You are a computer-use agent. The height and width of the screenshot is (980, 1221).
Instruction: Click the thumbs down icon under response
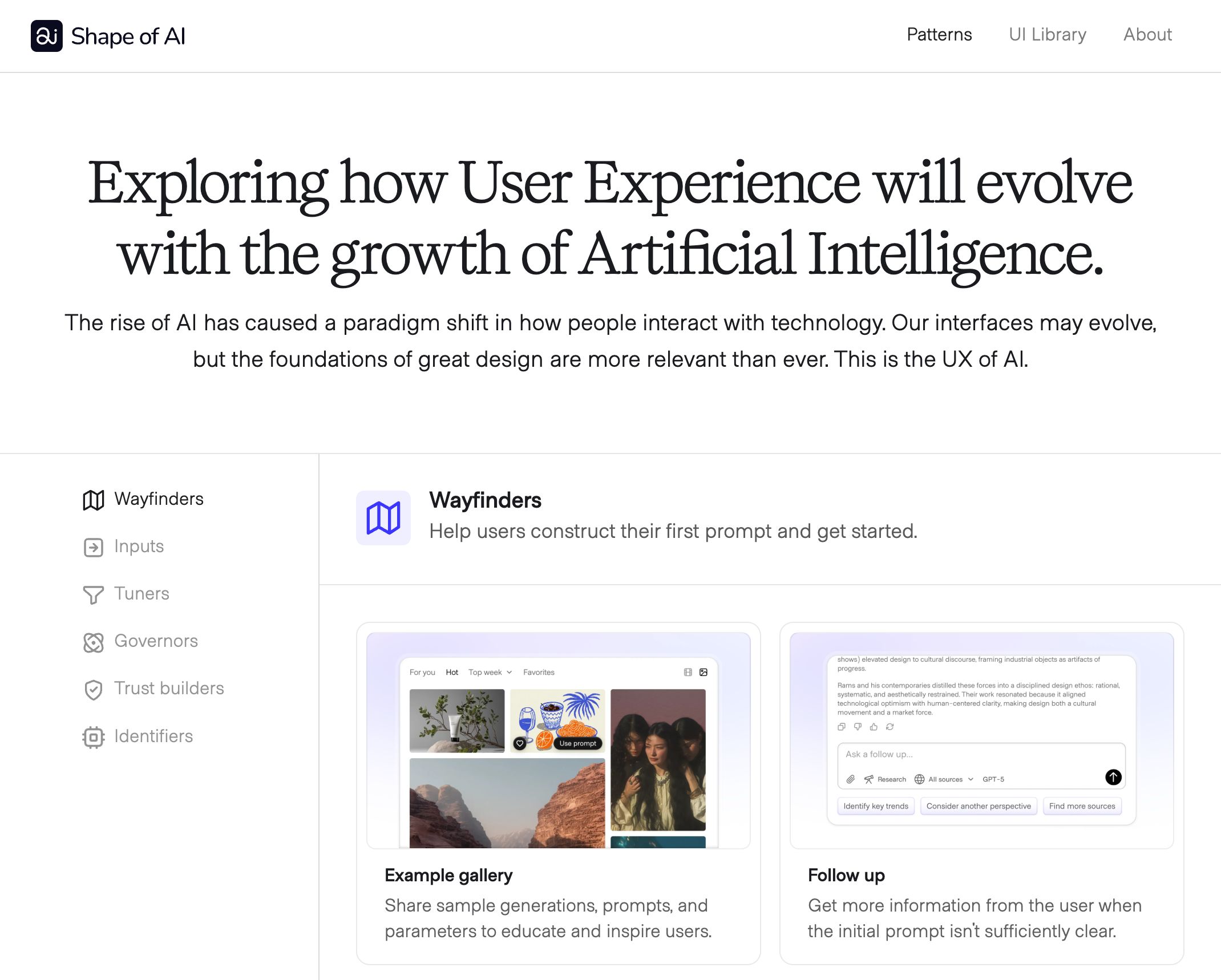coord(858,727)
